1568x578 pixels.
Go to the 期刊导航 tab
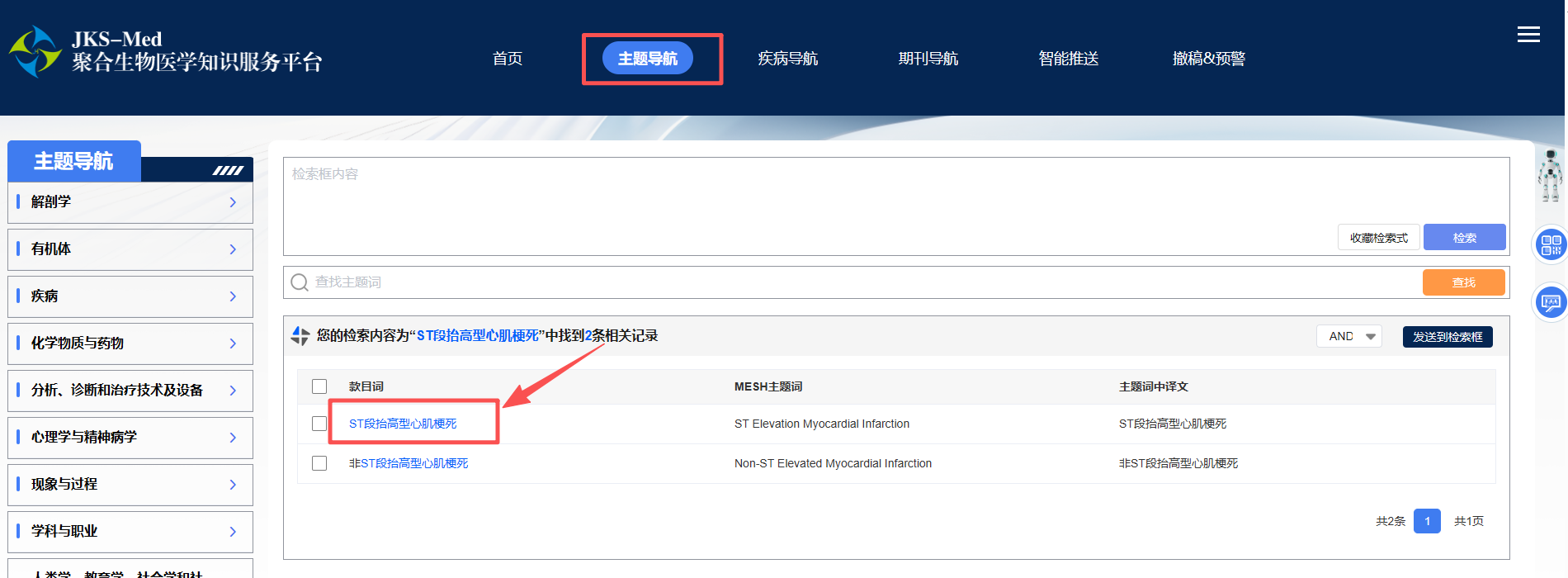(x=928, y=59)
